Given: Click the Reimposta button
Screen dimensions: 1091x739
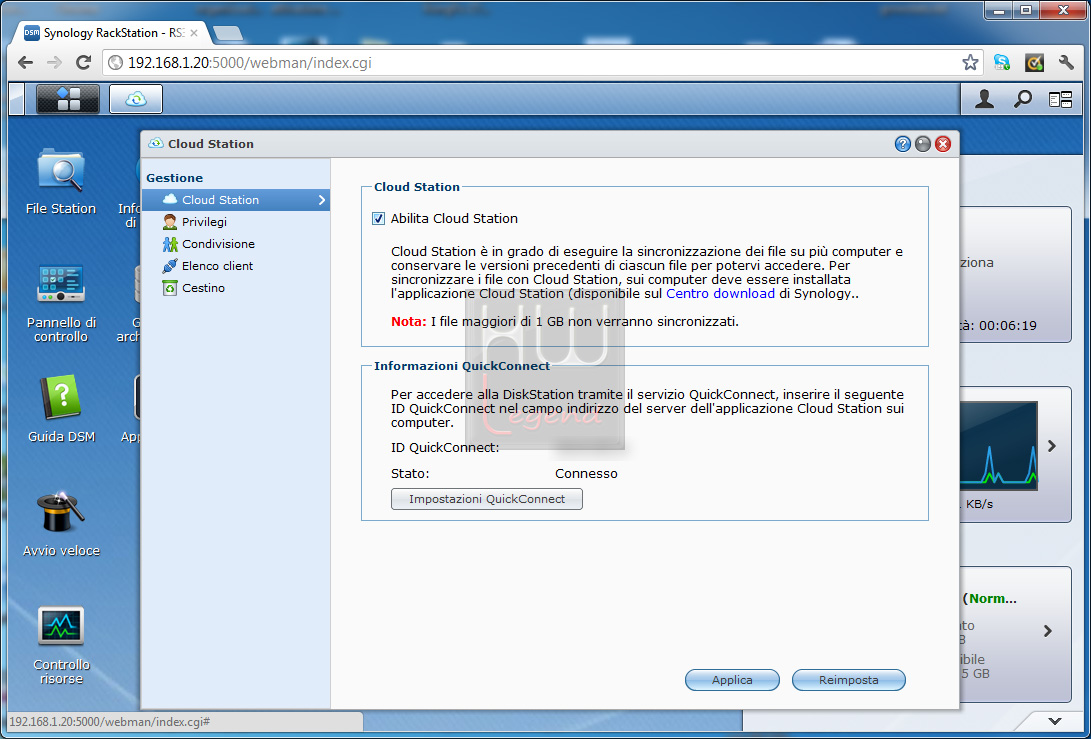Looking at the screenshot, I should (x=848, y=680).
